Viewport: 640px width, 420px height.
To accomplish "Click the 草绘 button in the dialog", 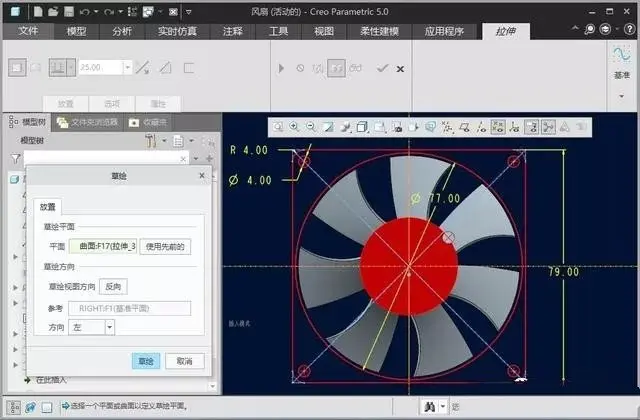I will point(146,361).
